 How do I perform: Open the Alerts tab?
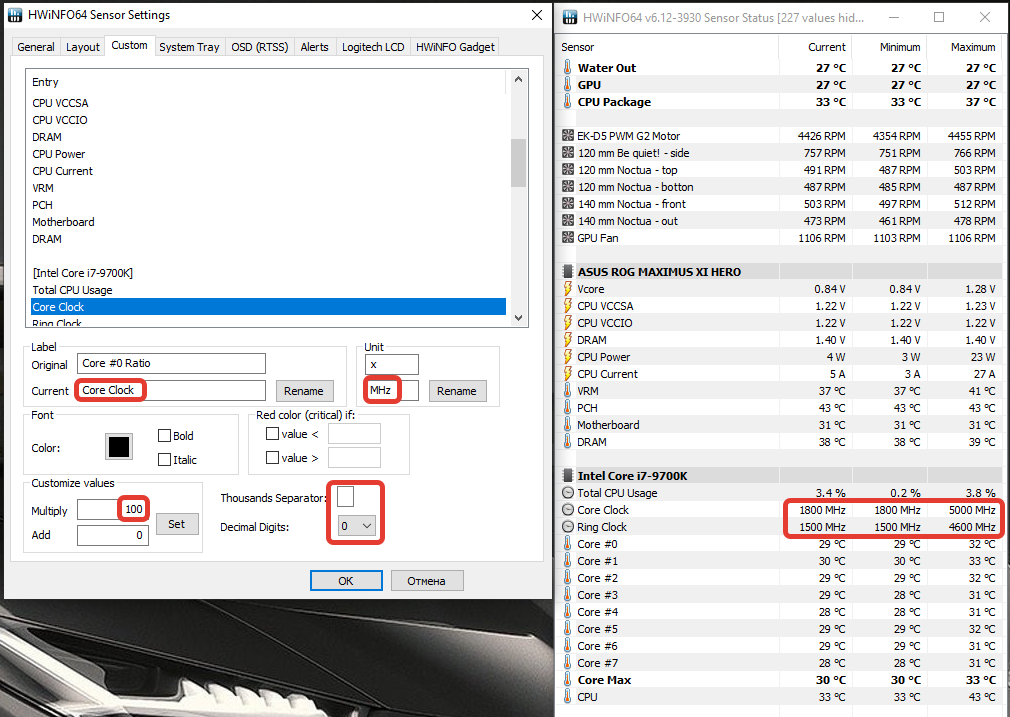click(314, 47)
